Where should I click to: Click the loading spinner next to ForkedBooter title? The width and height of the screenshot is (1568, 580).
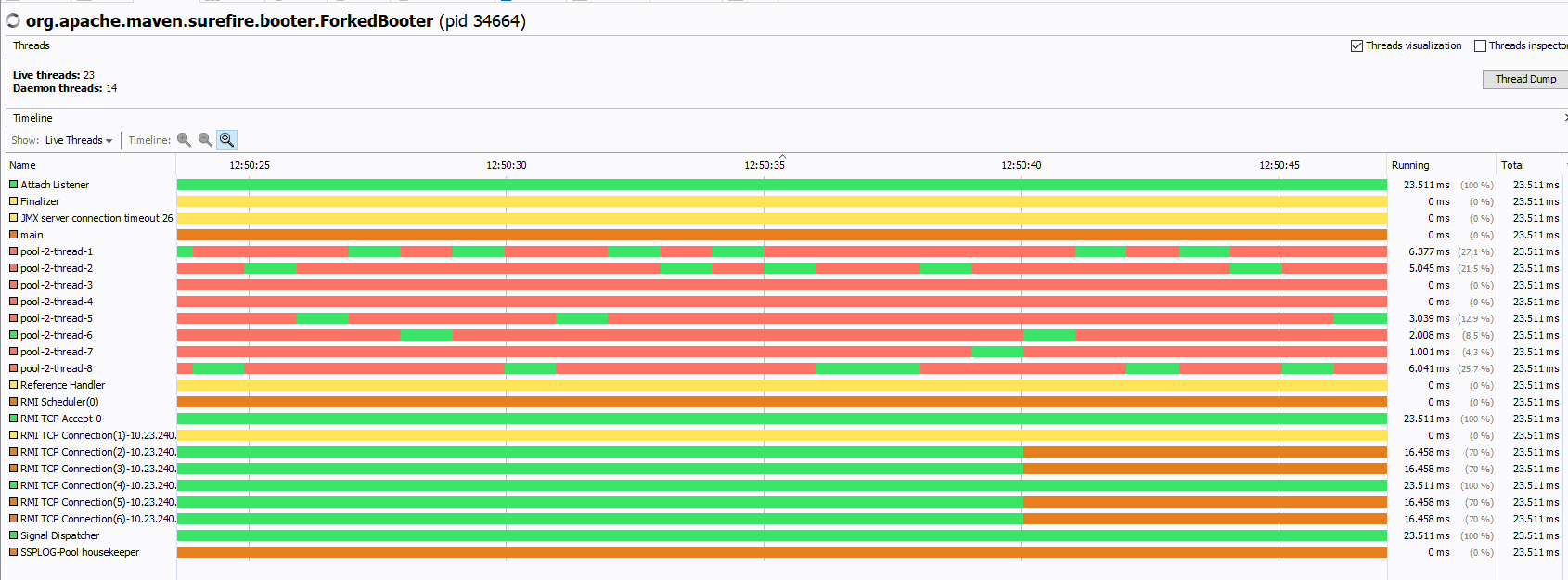click(x=13, y=20)
